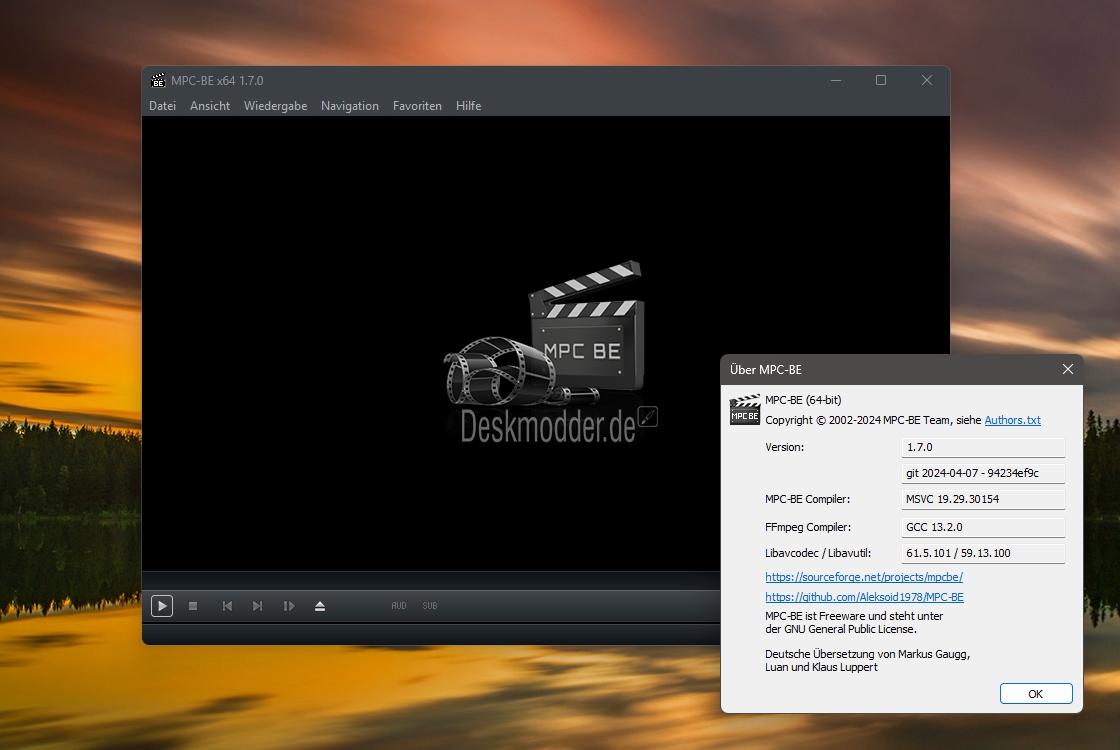Select audio track via AUD icon
The image size is (1120, 750).
pos(399,606)
